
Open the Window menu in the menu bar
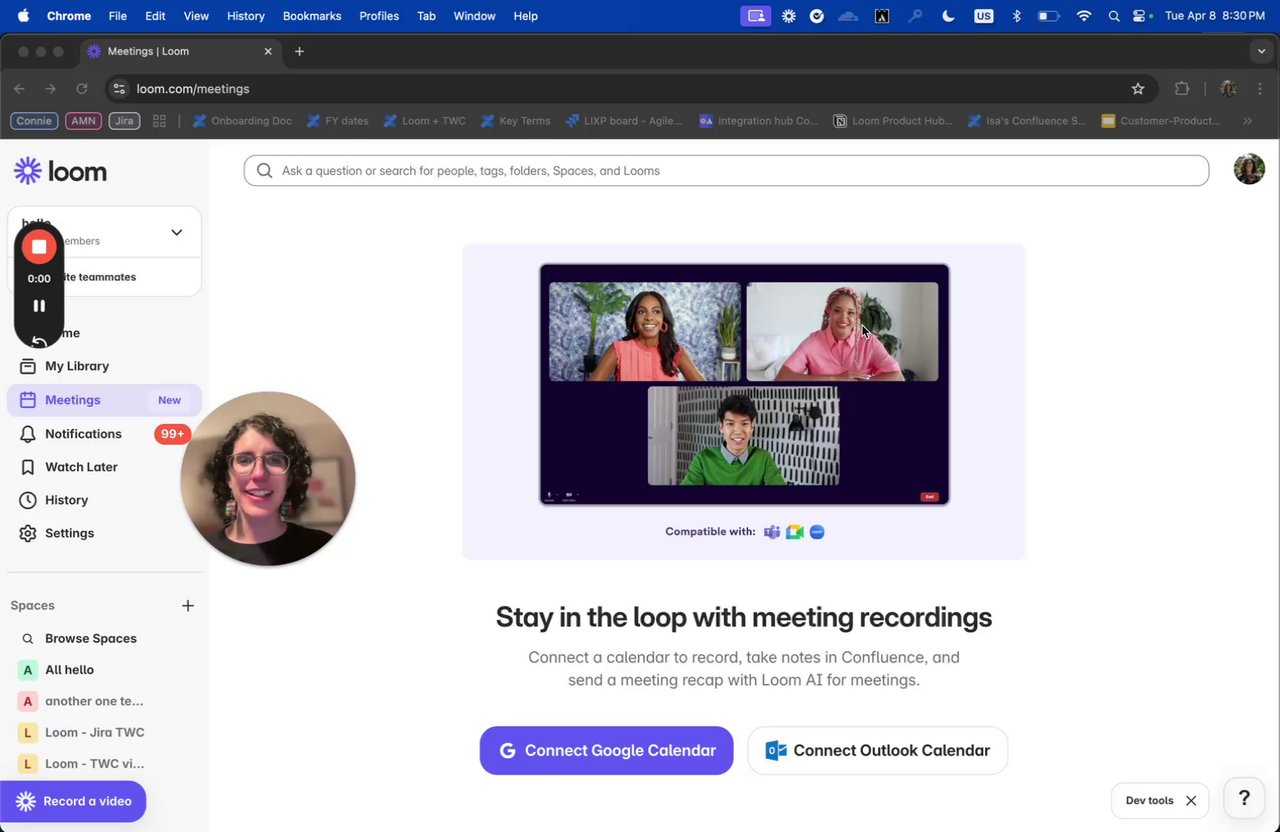pyautogui.click(x=474, y=16)
